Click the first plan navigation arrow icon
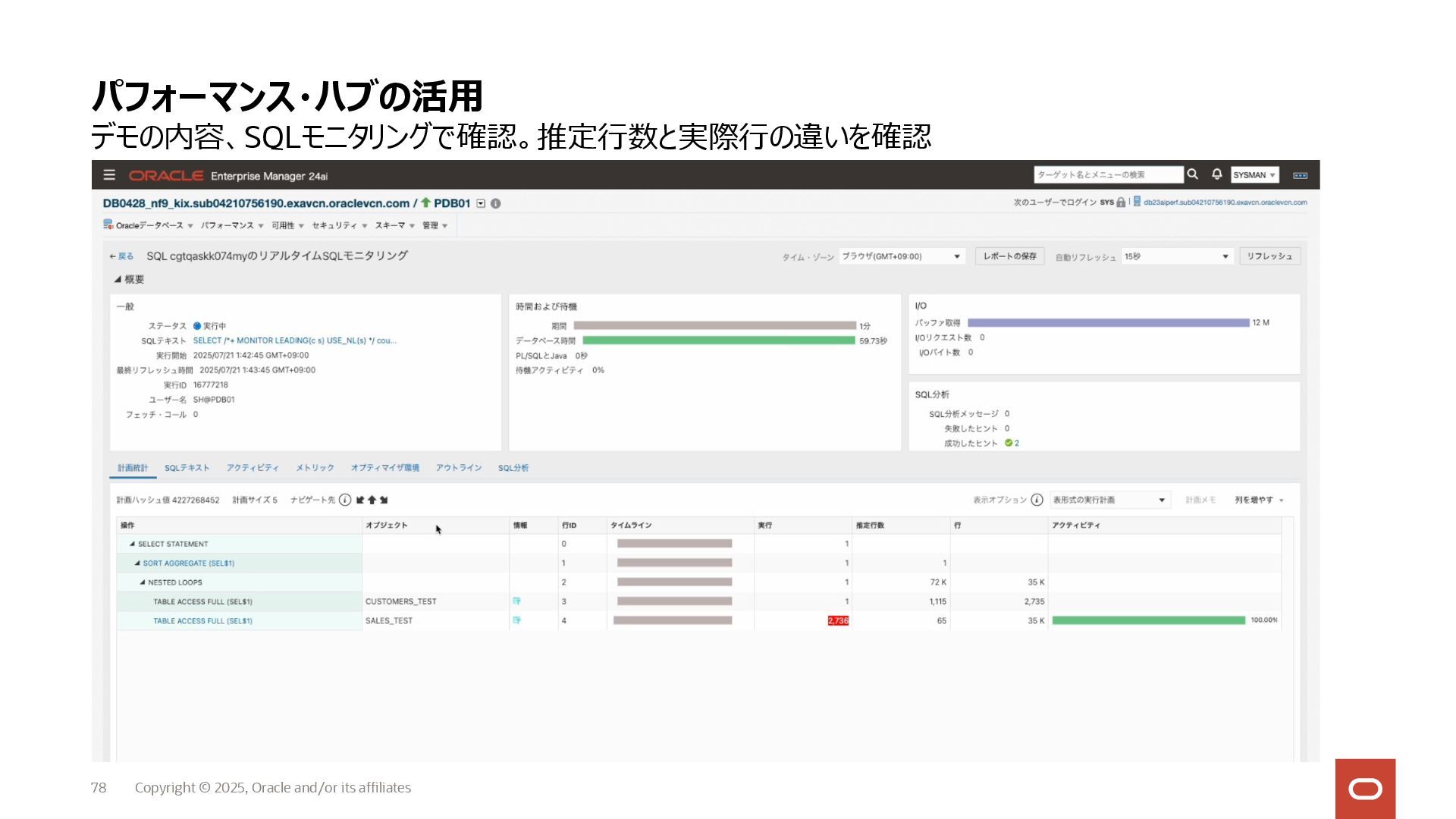Image resolution: width=1456 pixels, height=819 pixels. tap(360, 500)
